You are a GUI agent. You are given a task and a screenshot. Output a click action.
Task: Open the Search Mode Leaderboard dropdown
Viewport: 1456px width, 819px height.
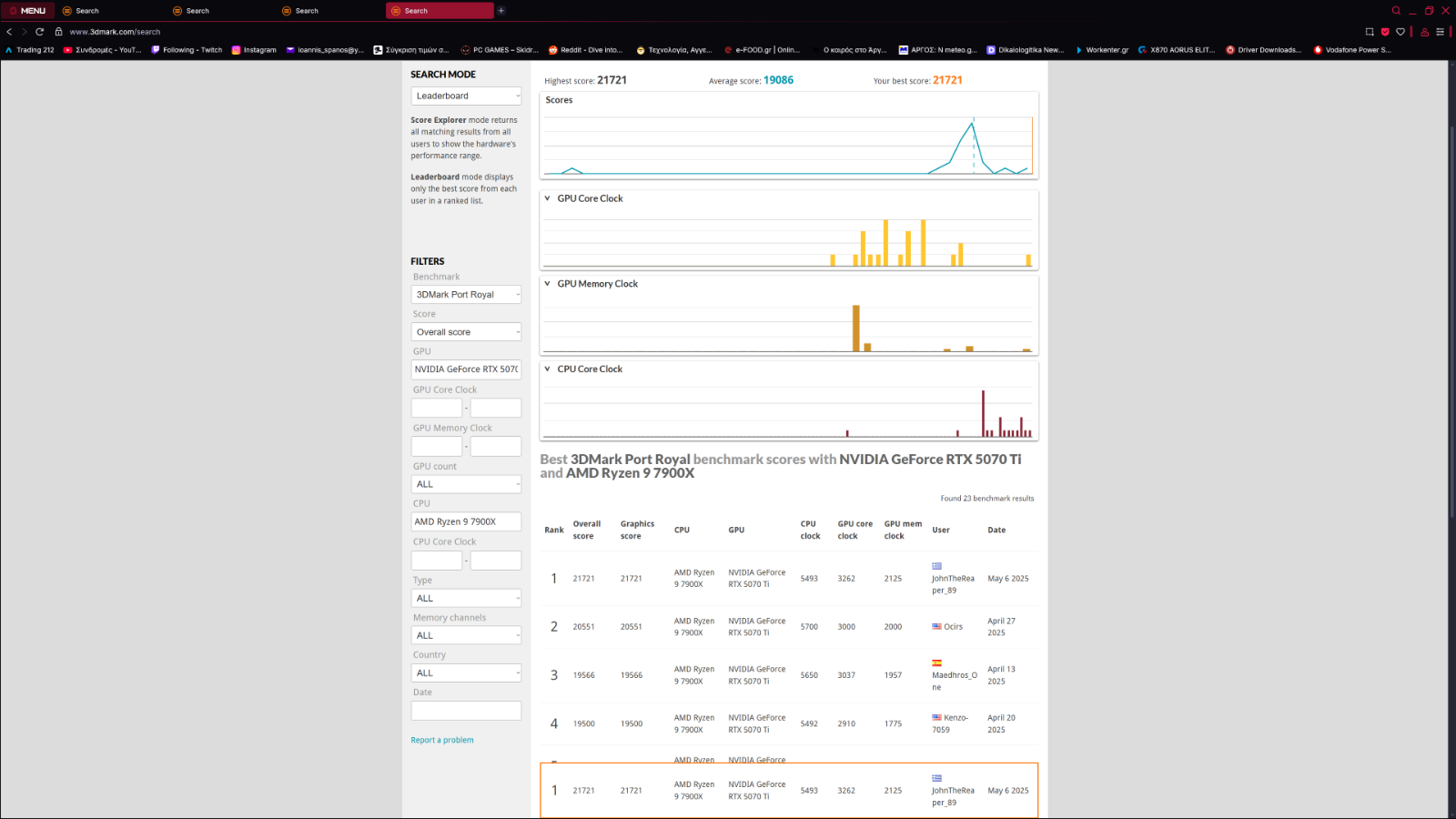click(466, 96)
